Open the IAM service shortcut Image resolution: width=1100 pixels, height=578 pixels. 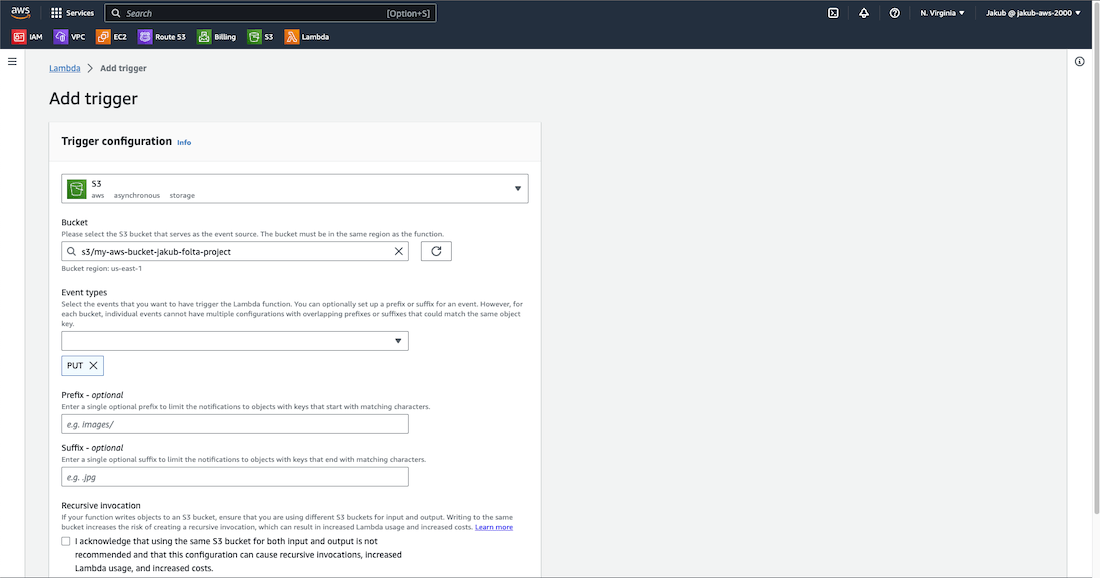[x=27, y=37]
